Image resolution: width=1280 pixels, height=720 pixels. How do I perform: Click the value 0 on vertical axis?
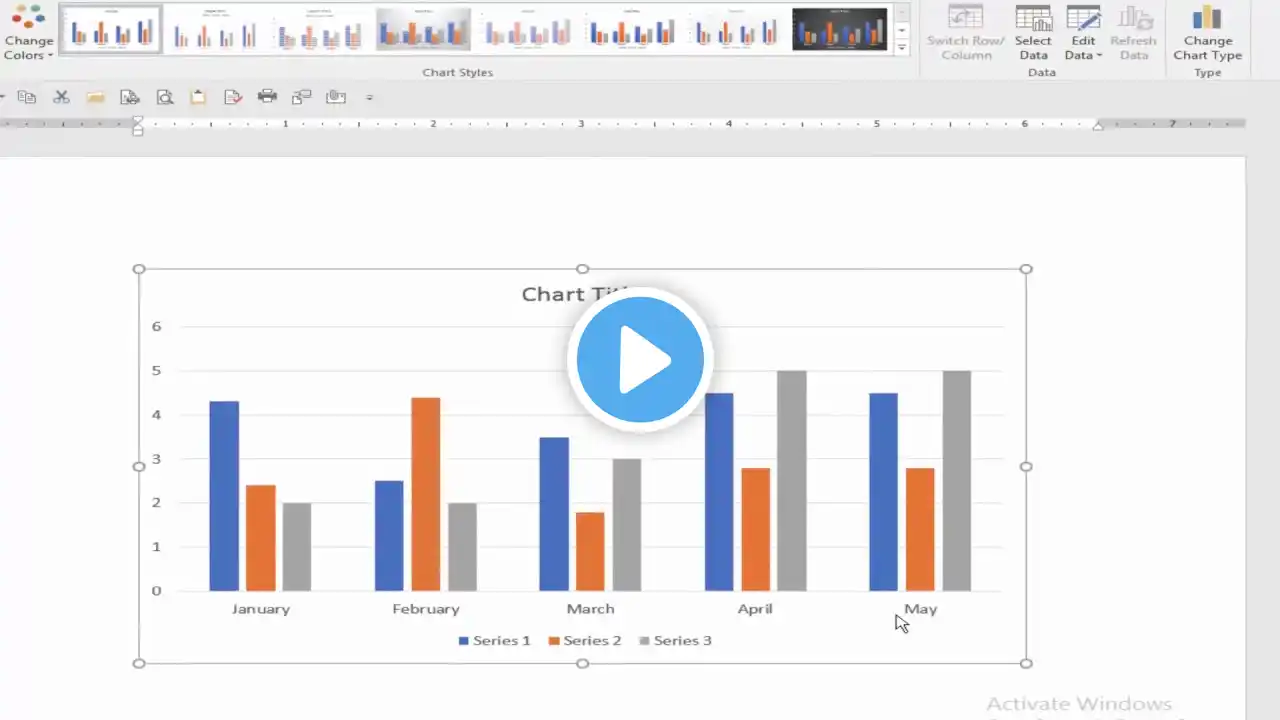(x=156, y=590)
